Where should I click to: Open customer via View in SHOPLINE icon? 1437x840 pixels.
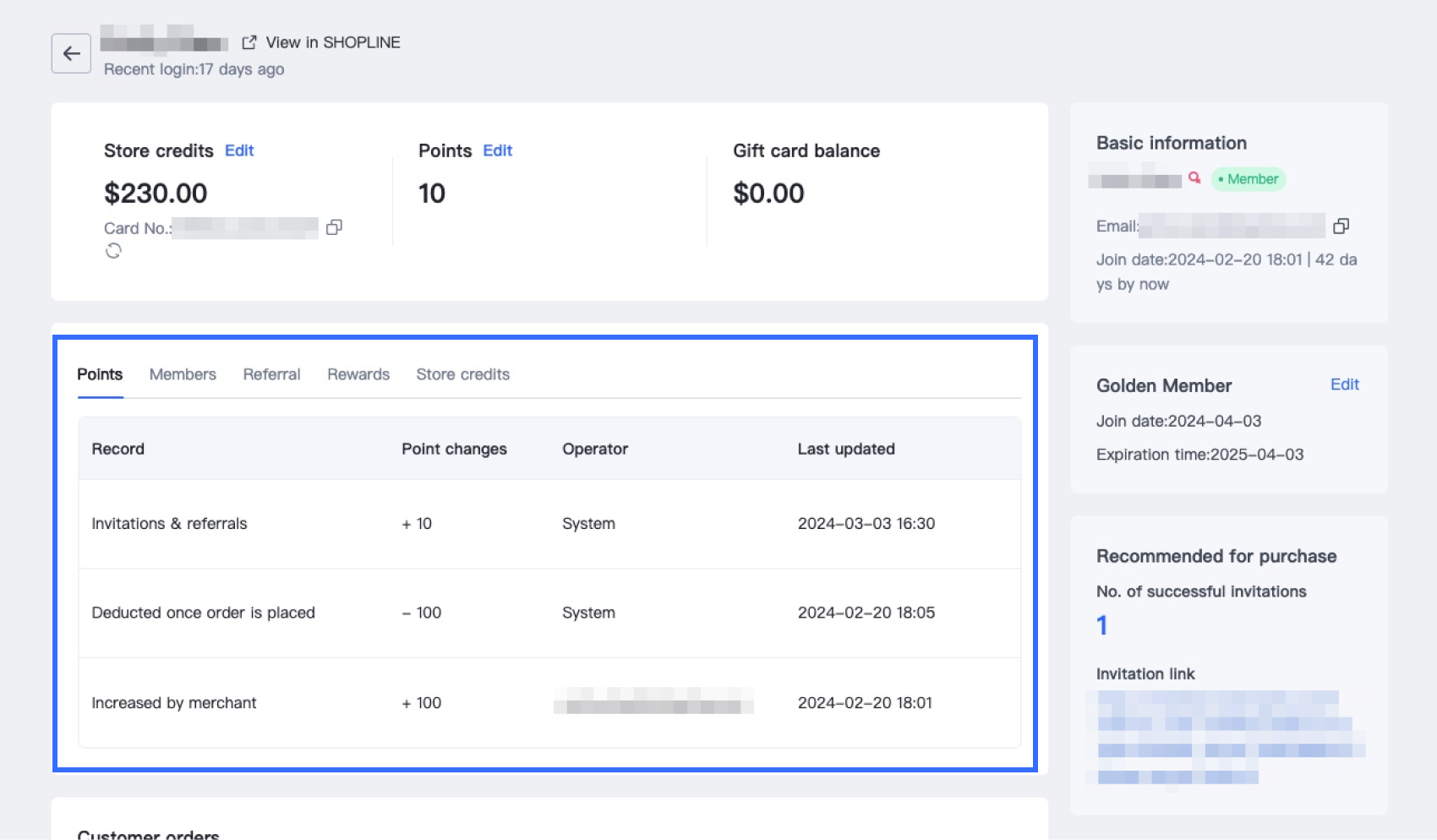[249, 42]
